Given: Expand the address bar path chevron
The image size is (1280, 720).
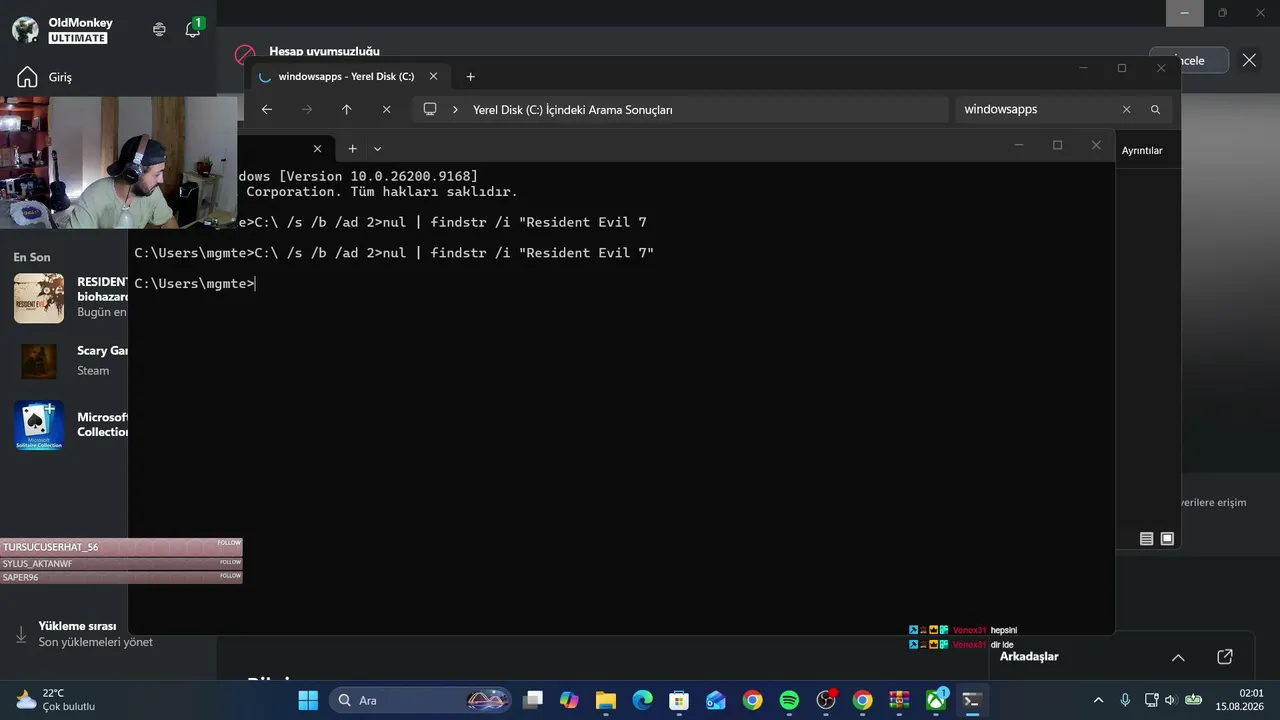Looking at the screenshot, I should click(455, 109).
